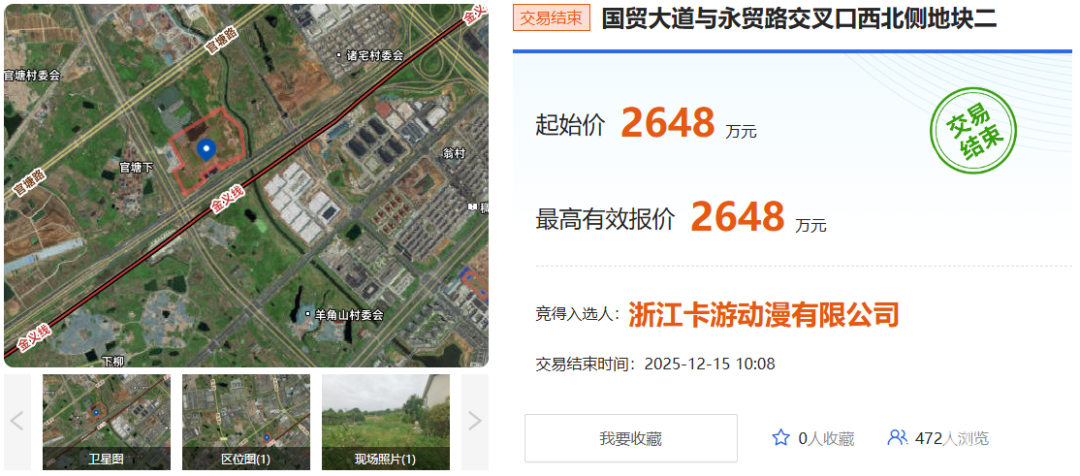The height and width of the screenshot is (476, 1080).
Task: Click the 交易结束 status tag
Action: 552,19
